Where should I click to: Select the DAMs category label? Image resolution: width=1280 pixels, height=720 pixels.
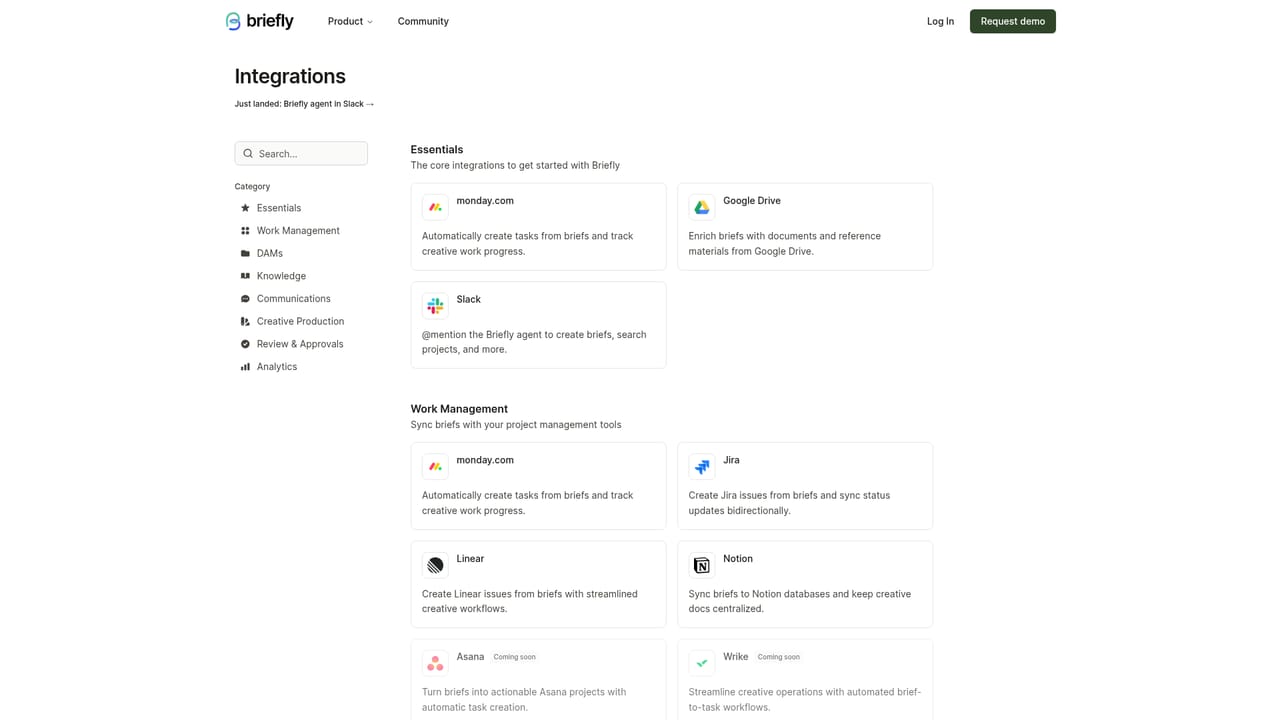click(x=270, y=253)
